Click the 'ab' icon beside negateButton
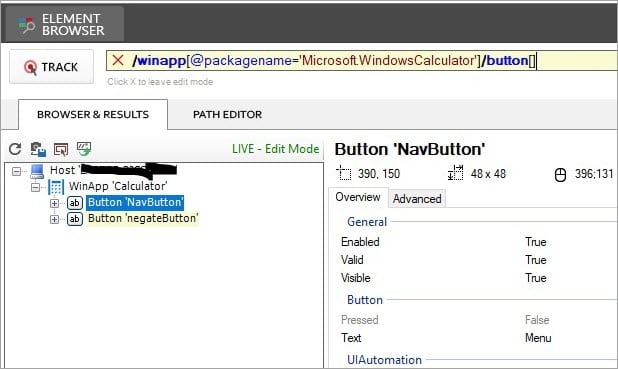The image size is (618, 369). point(74,219)
